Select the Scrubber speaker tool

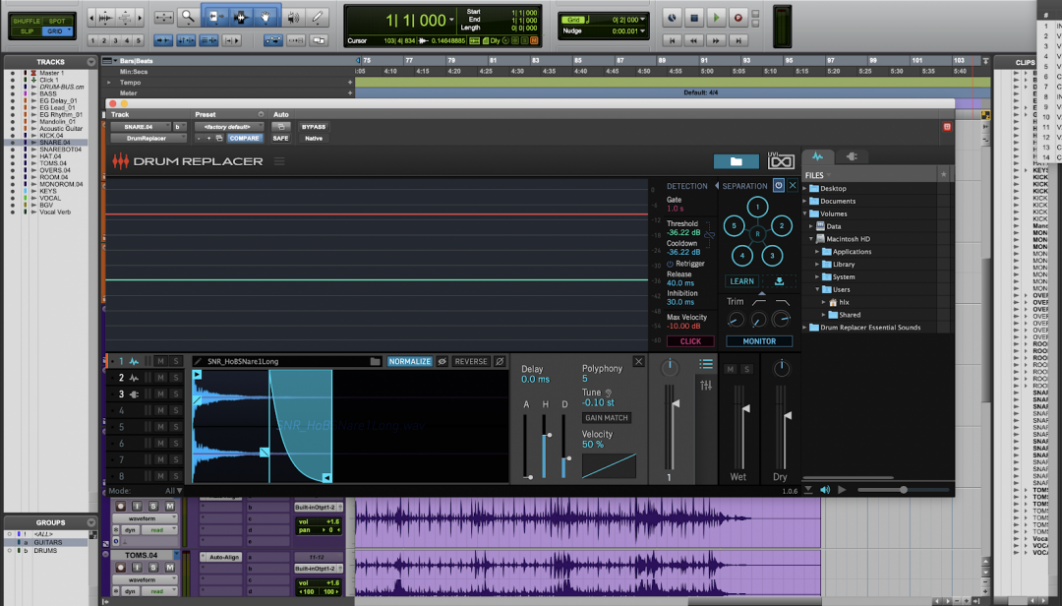(x=293, y=17)
